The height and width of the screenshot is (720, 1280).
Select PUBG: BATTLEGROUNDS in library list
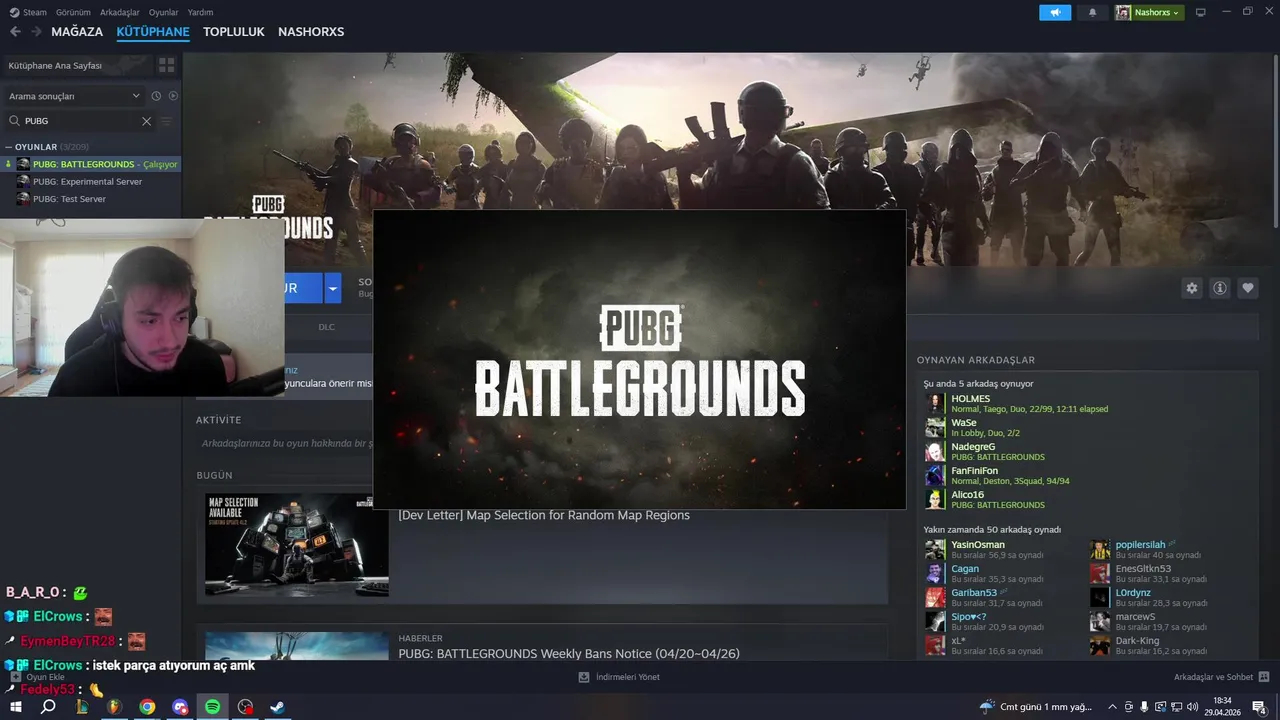tap(92, 164)
